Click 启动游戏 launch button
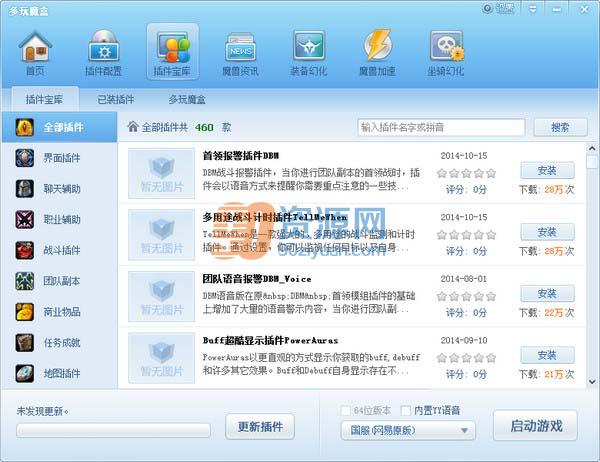 tap(536, 426)
